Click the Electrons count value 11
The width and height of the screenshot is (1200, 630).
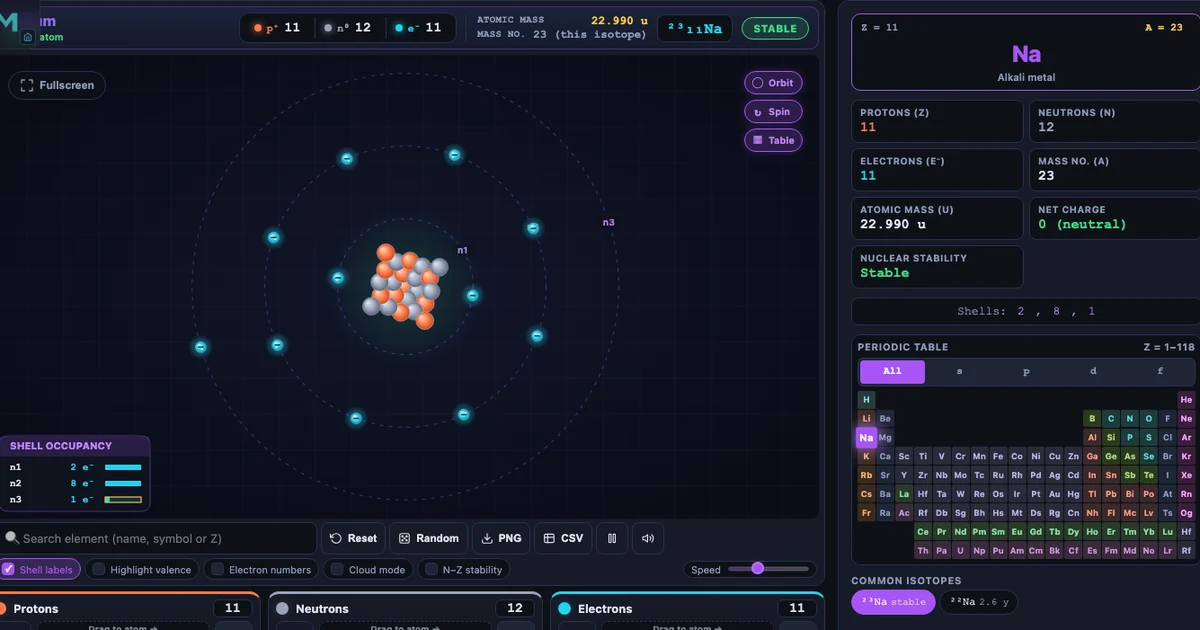click(x=796, y=608)
